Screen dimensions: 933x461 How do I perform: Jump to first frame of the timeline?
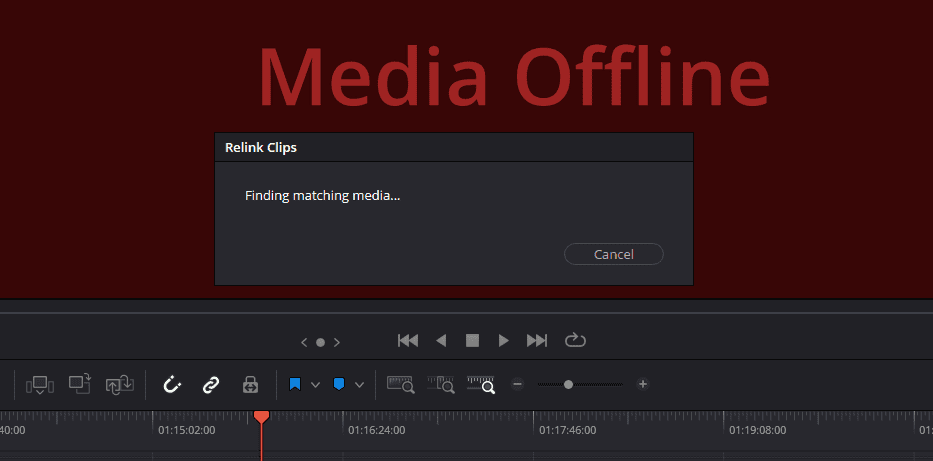pyautogui.click(x=408, y=341)
